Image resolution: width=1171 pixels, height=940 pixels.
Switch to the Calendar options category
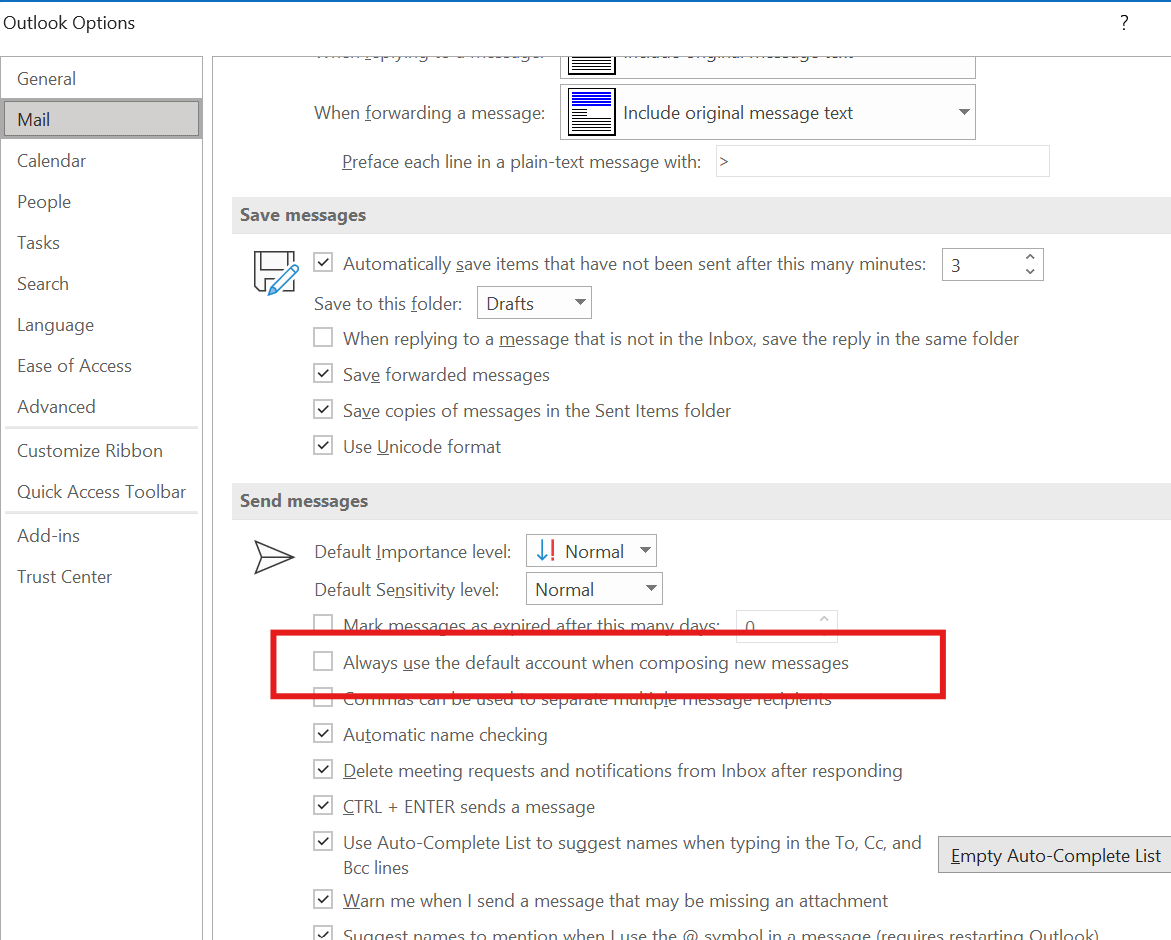[x=51, y=160]
